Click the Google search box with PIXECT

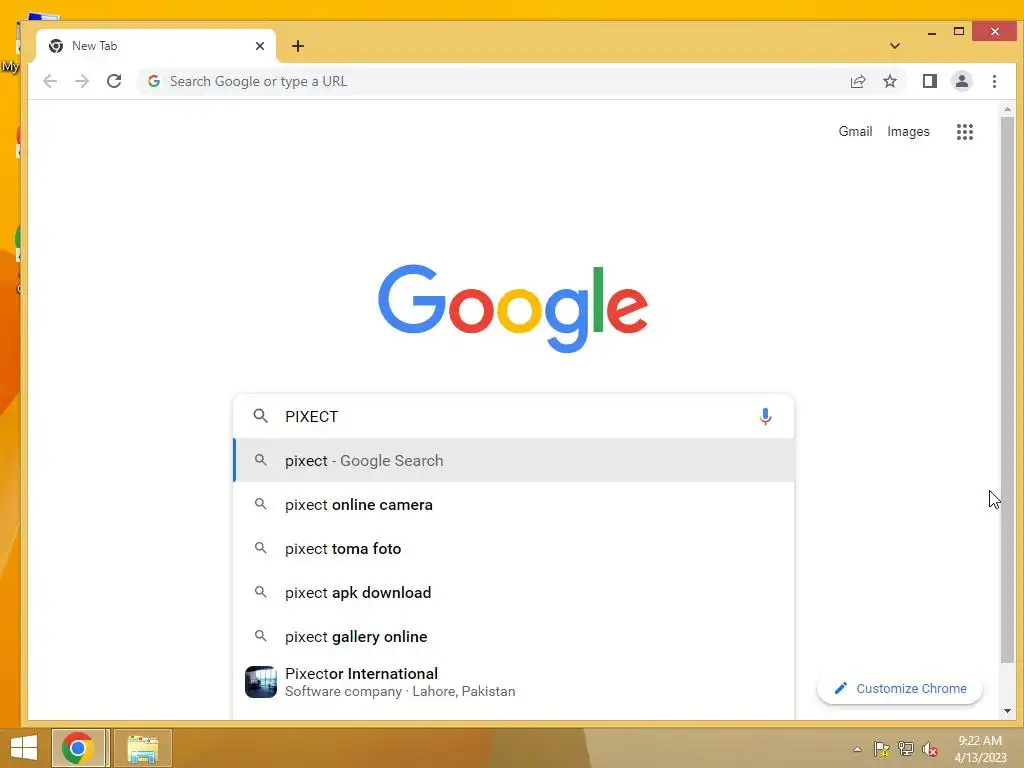point(514,416)
